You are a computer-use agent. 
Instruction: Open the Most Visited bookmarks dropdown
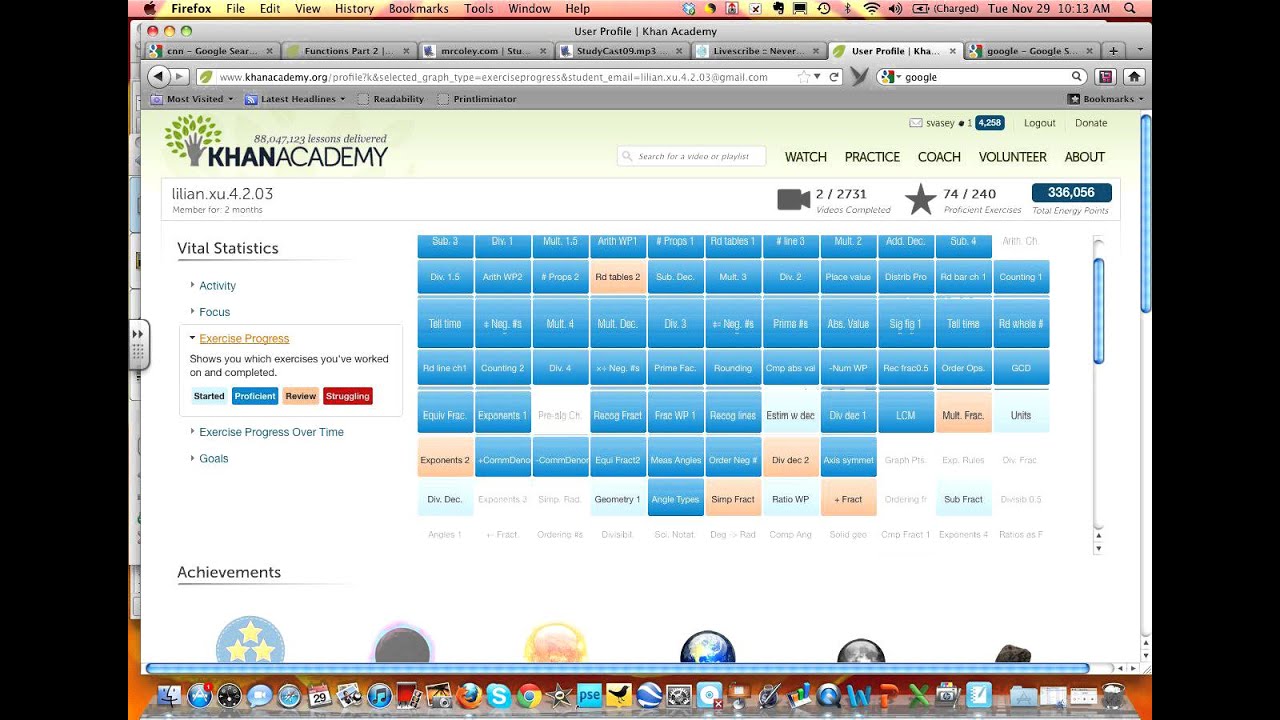[191, 99]
